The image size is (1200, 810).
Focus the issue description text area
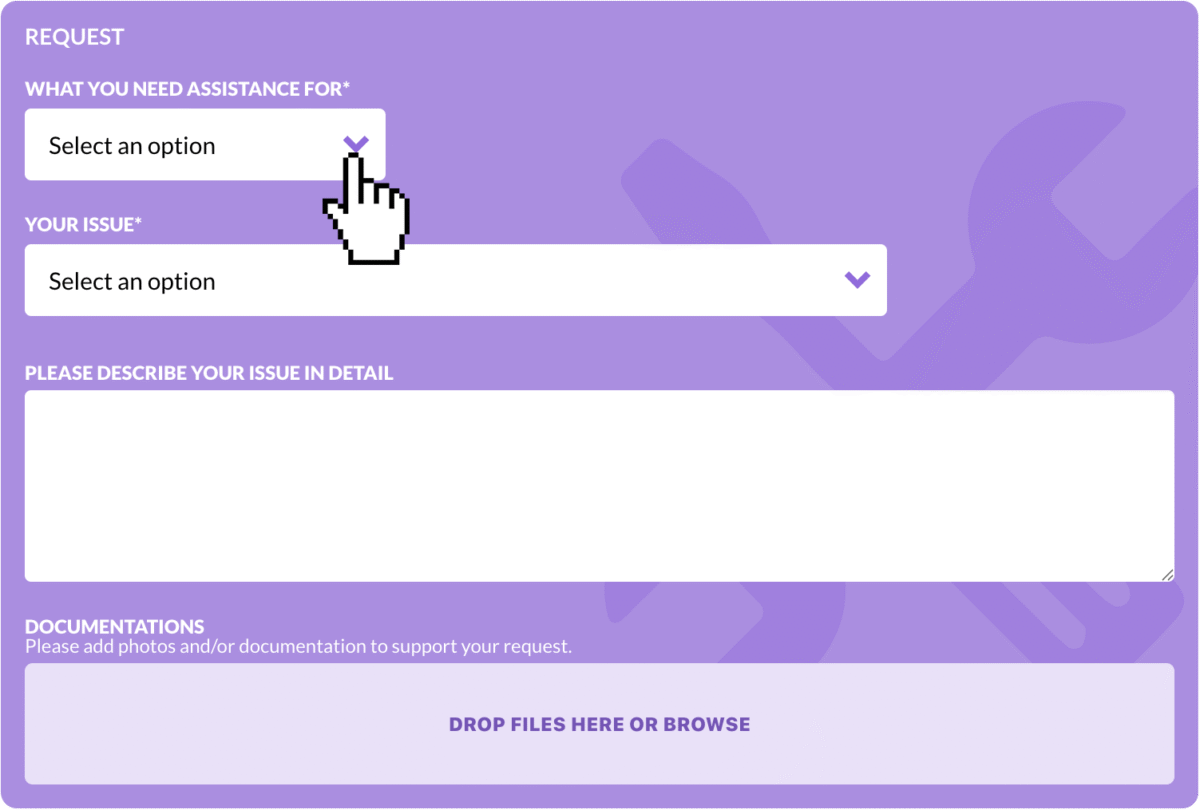(600, 486)
